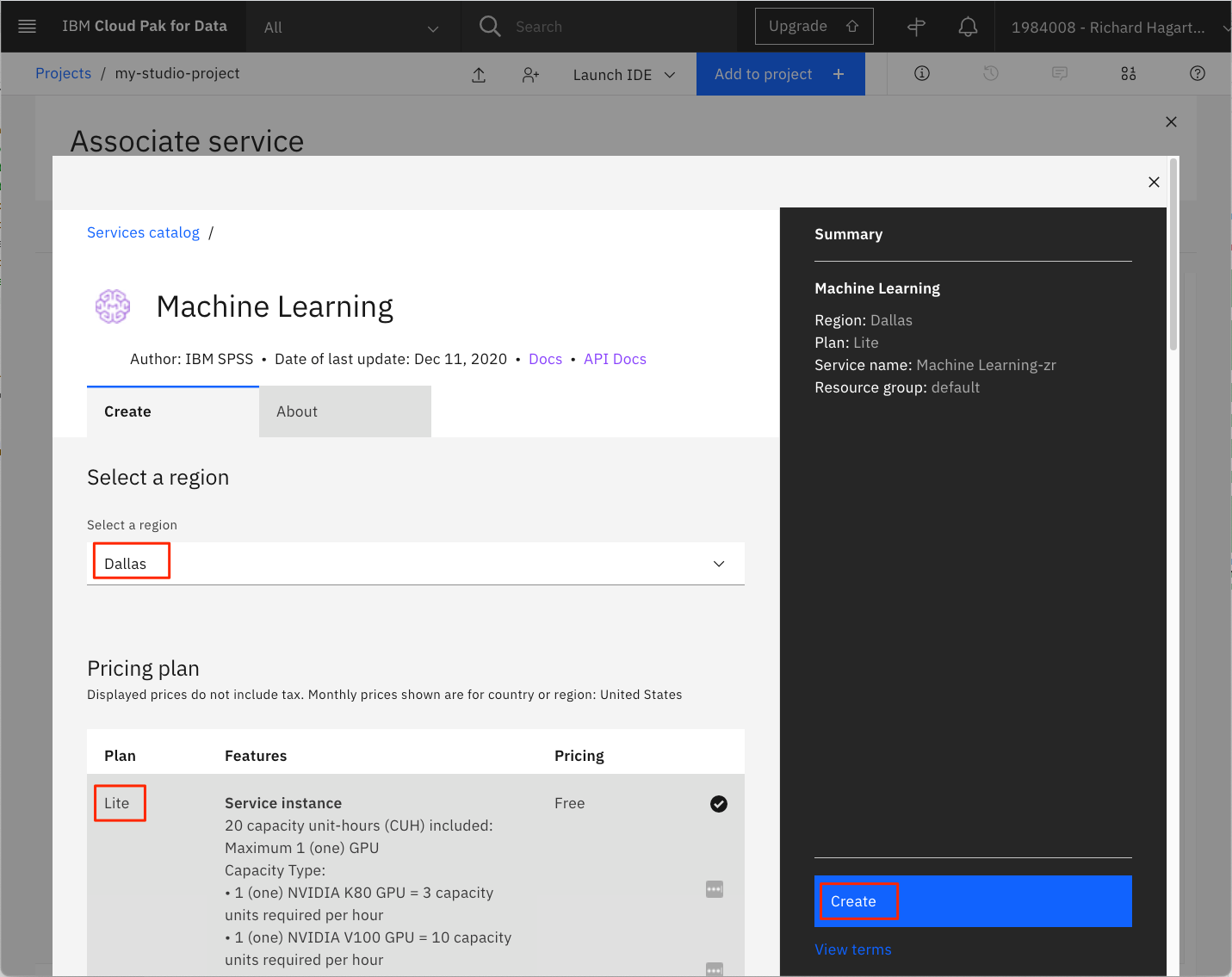This screenshot has height=977, width=1232.
Task: Open the Dallas region dropdown
Action: coord(416,564)
